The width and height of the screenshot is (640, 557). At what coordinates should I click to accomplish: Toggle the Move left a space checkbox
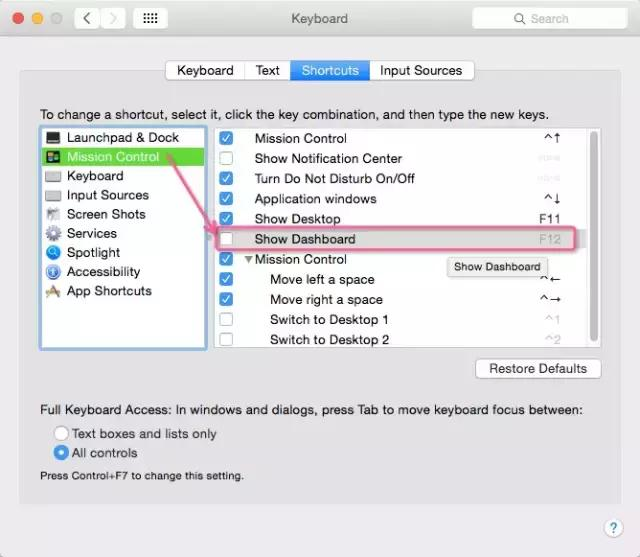tap(226, 279)
